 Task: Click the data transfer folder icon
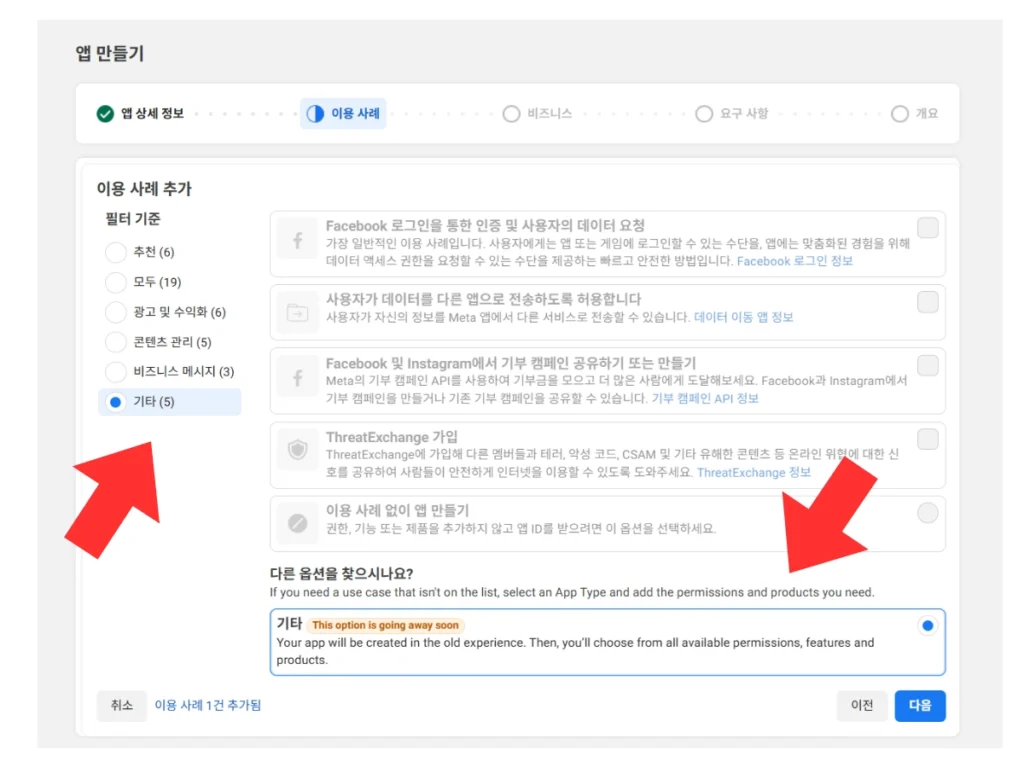(x=298, y=313)
